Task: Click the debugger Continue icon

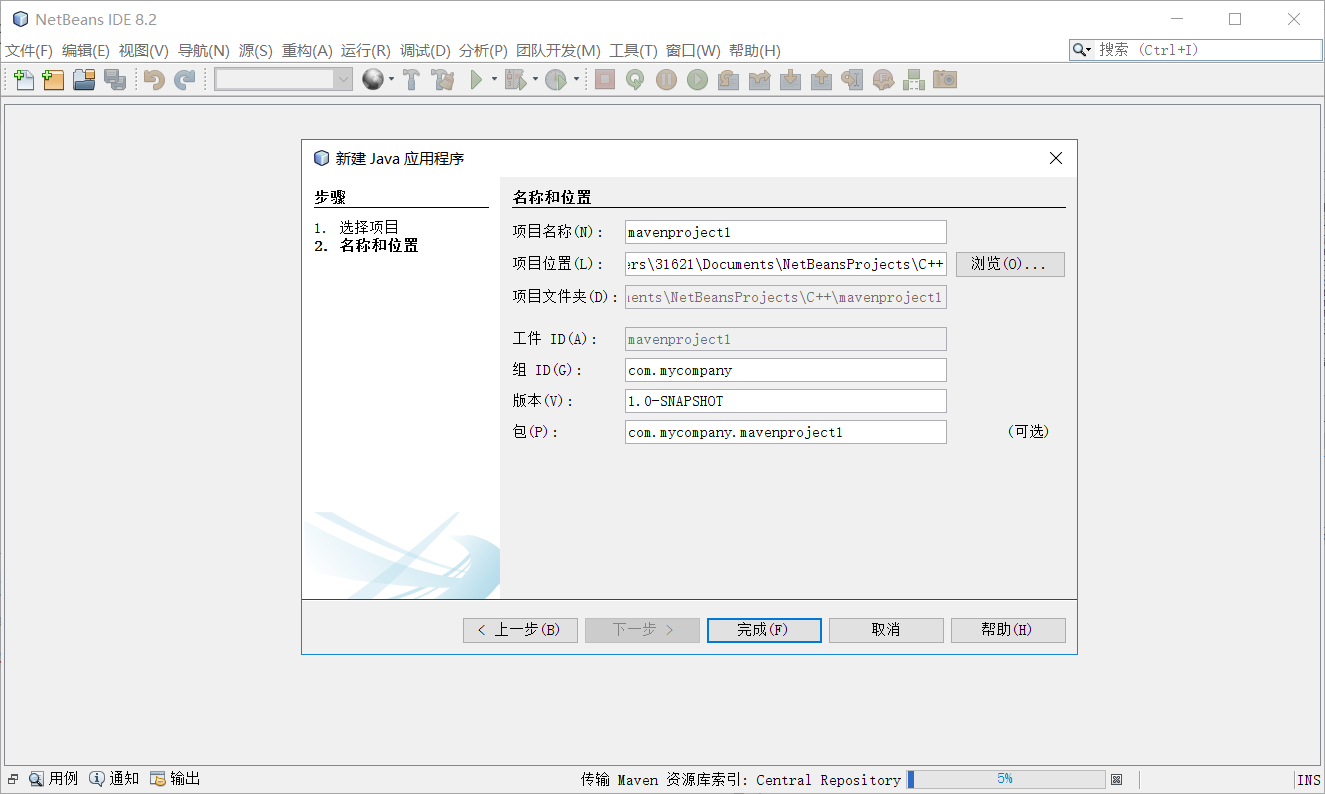Action: point(697,80)
